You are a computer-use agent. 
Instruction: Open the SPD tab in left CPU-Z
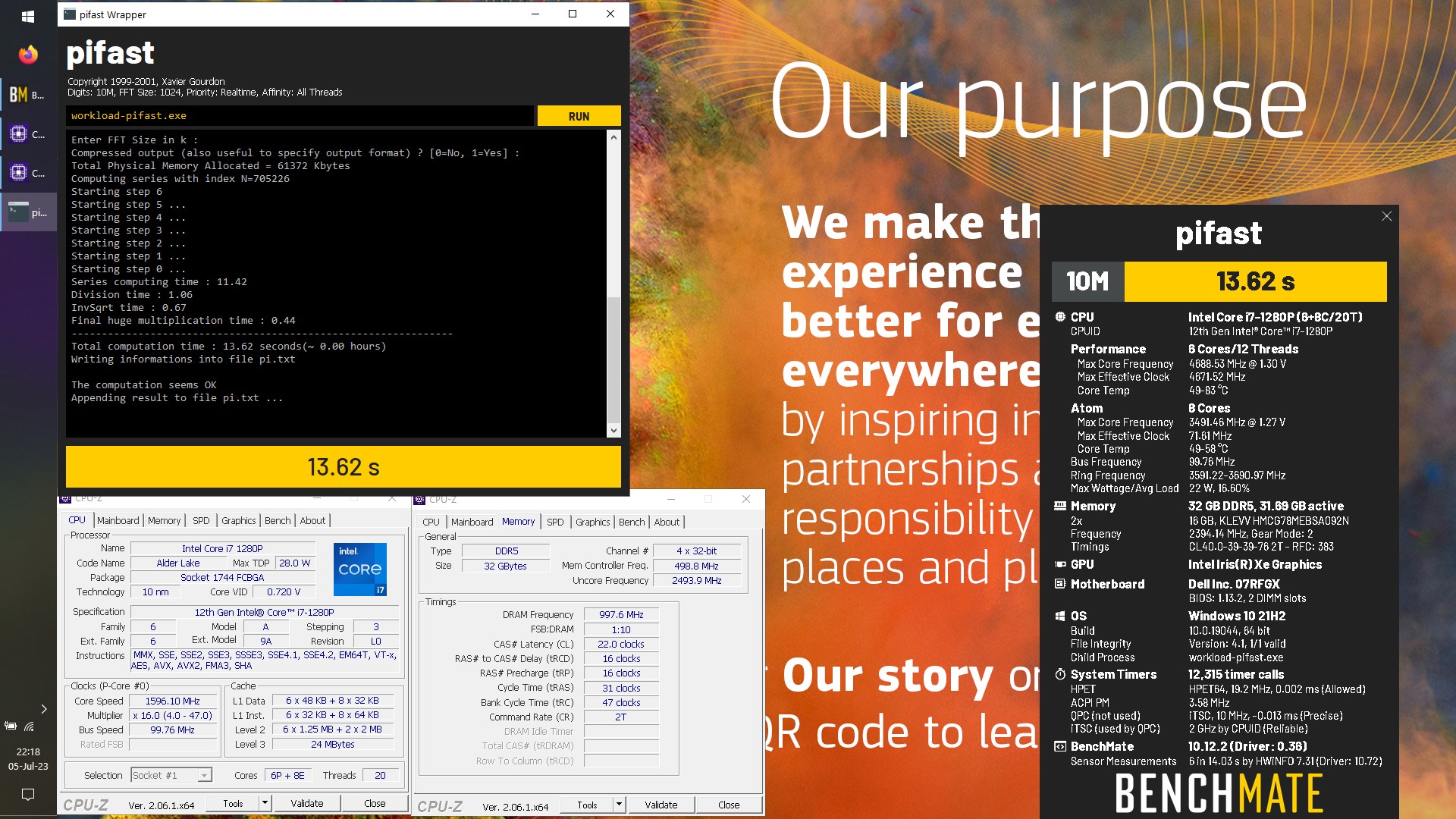201,520
